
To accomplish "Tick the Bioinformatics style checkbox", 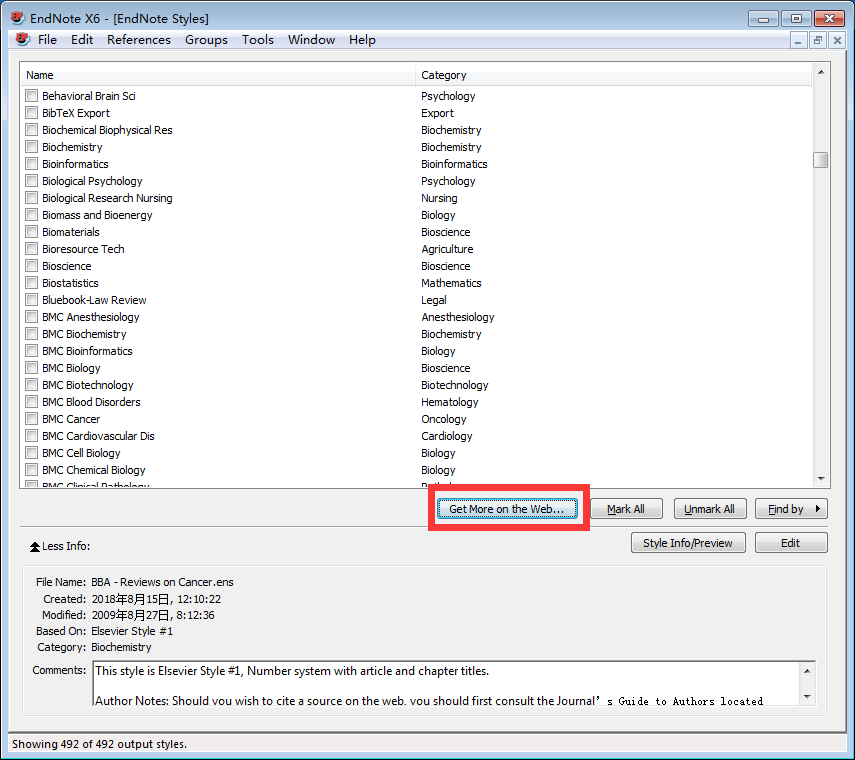I will (32, 164).
